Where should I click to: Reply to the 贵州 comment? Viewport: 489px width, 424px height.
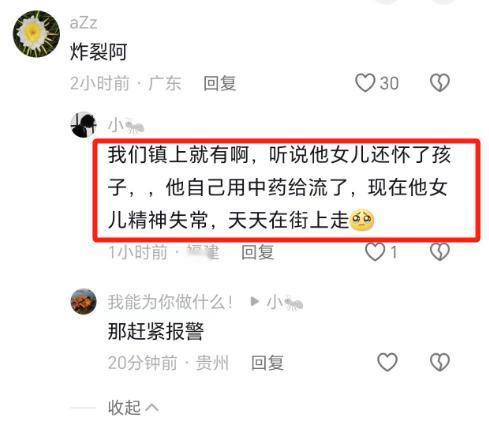click(267, 363)
